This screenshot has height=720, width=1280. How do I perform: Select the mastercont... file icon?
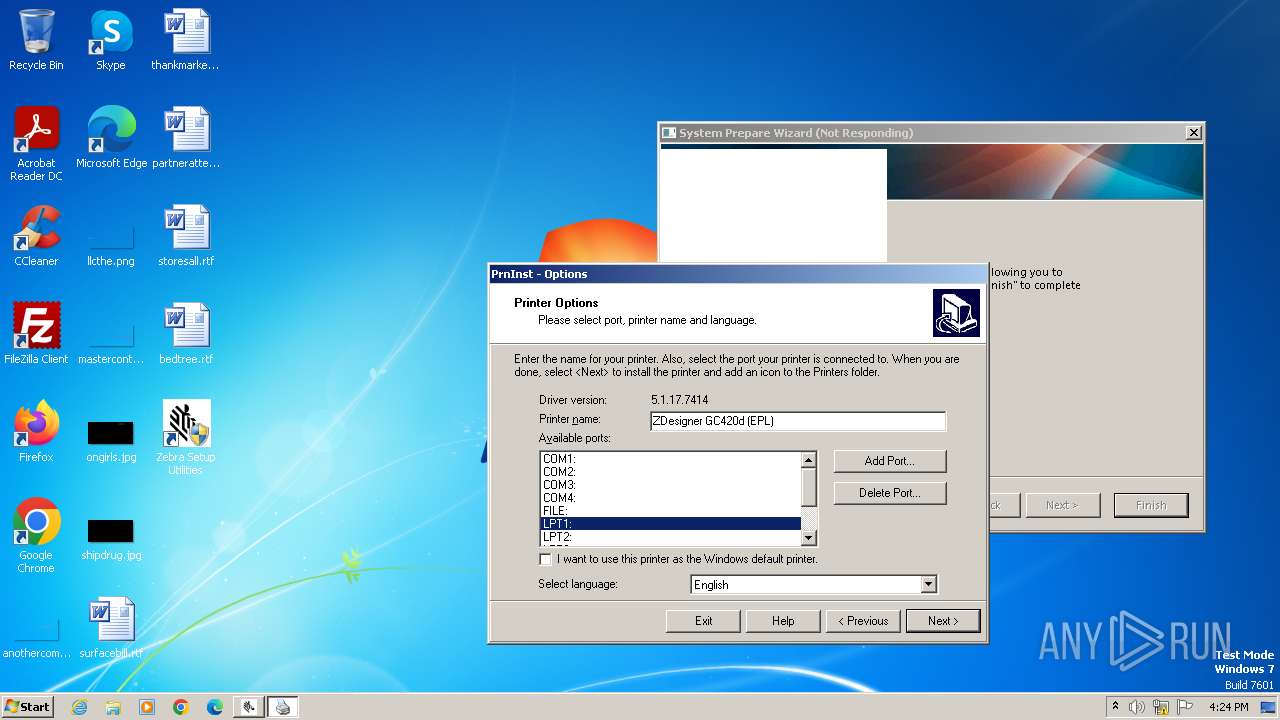pyautogui.click(x=110, y=342)
